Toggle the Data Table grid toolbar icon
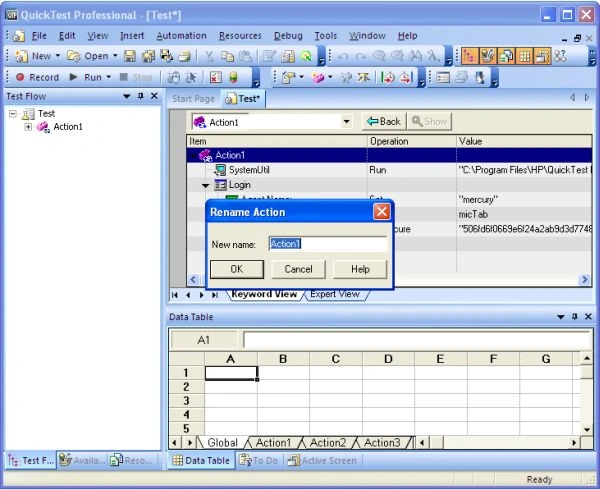The image size is (600, 490). 525,56
